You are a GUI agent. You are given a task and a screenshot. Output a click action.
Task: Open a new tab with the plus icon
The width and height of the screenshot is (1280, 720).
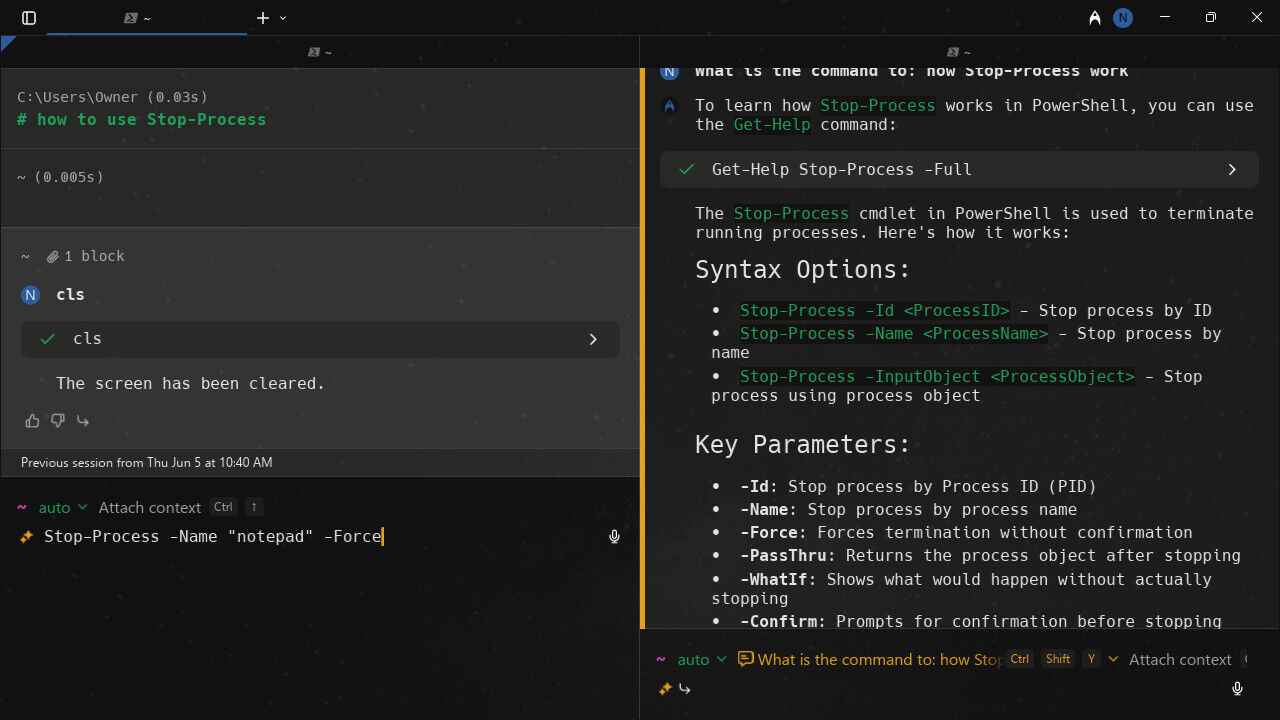pyautogui.click(x=263, y=18)
